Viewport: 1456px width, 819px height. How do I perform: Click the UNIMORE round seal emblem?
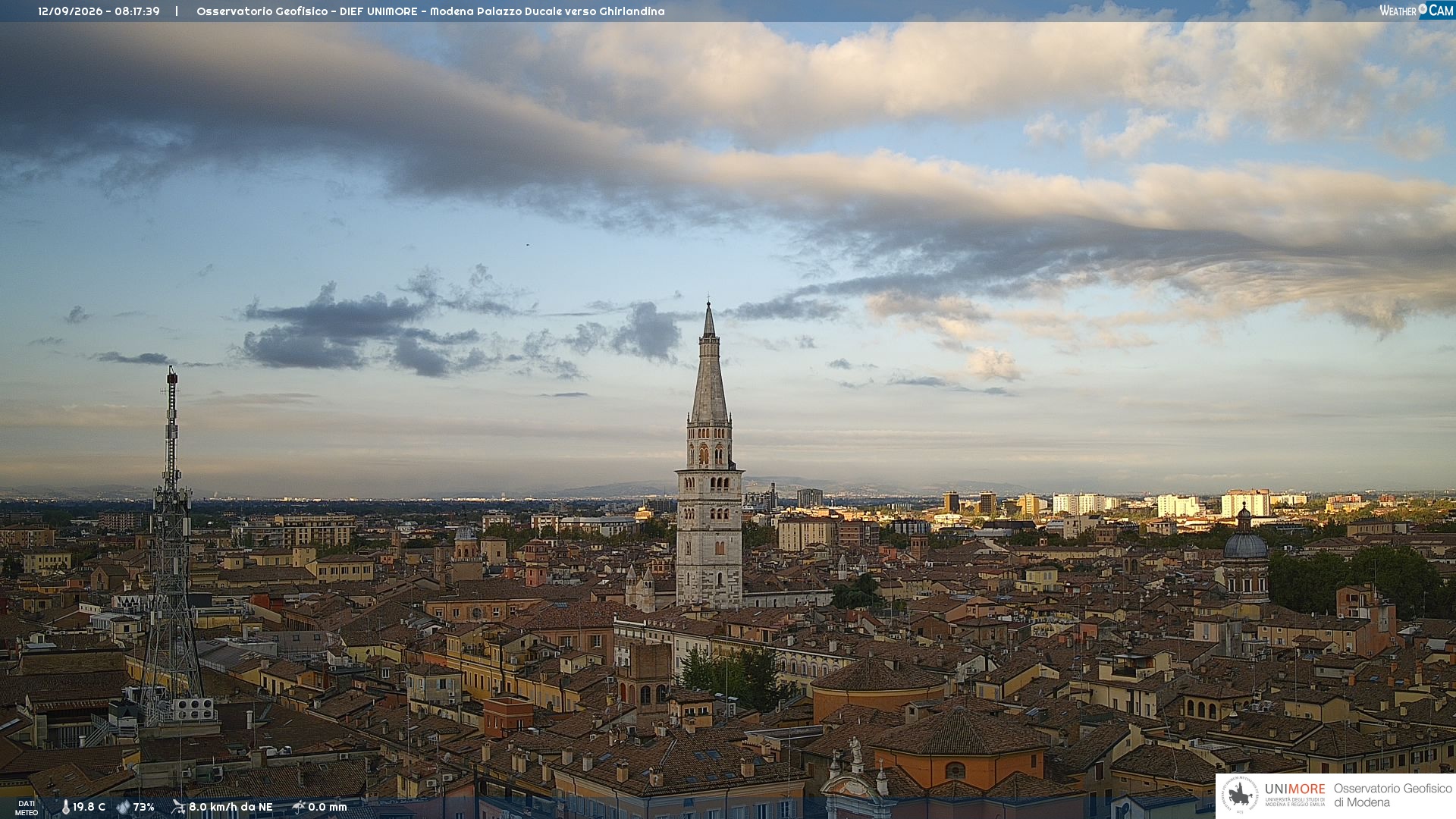point(1241,795)
